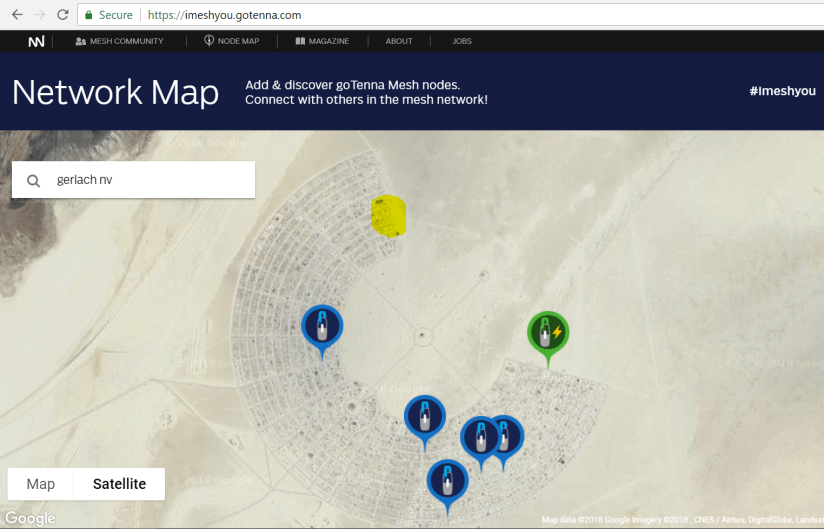824x529 pixels.
Task: Open the Mesh Community menu
Action: (119, 41)
